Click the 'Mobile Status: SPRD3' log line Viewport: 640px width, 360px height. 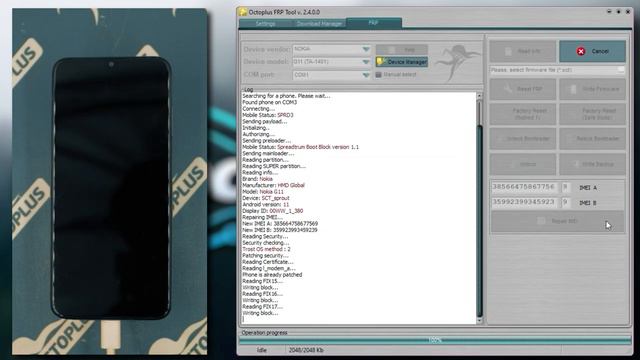[268, 115]
